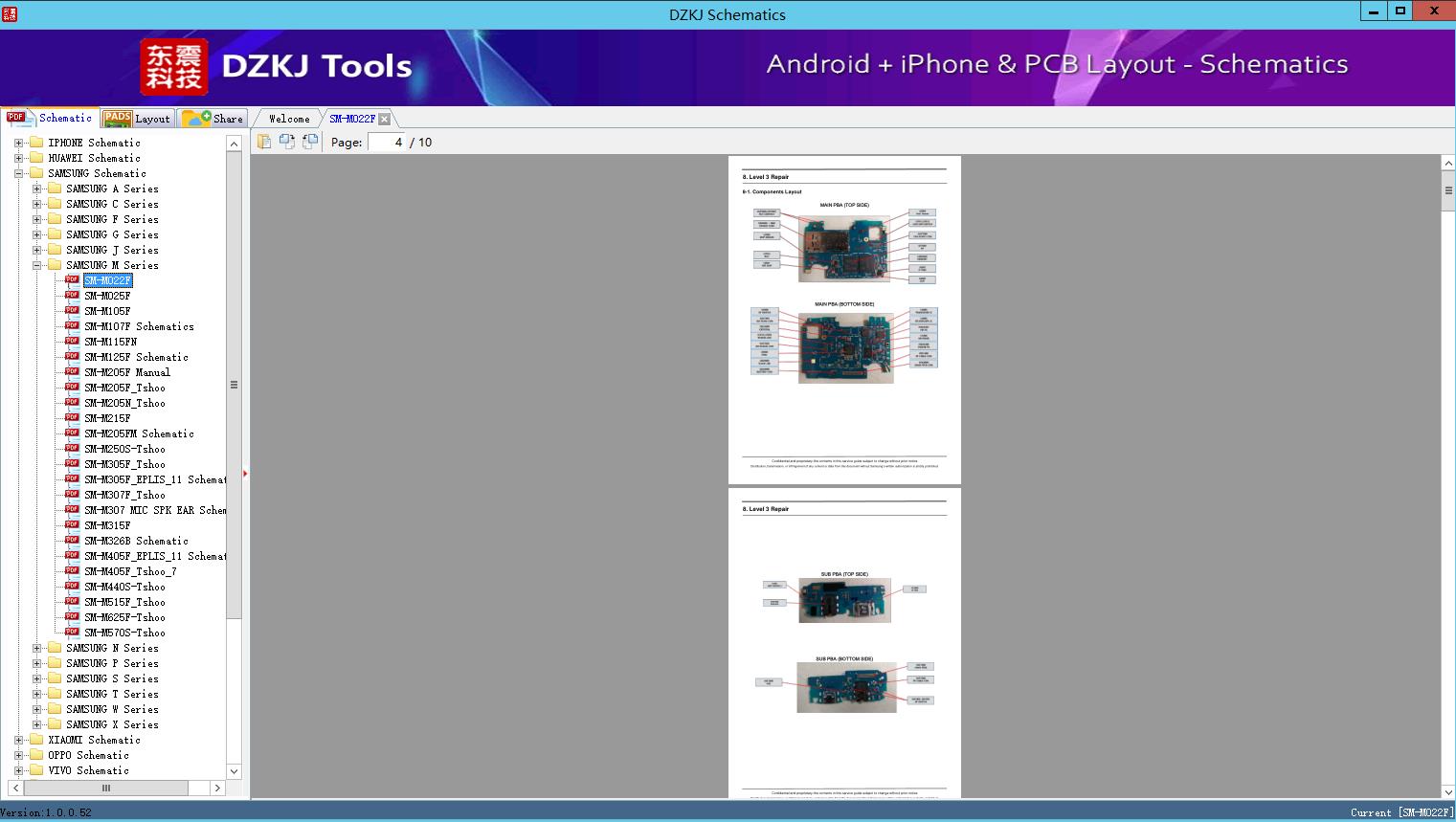Switch to the Welcome tab
The image size is (1456, 822).
289,119
